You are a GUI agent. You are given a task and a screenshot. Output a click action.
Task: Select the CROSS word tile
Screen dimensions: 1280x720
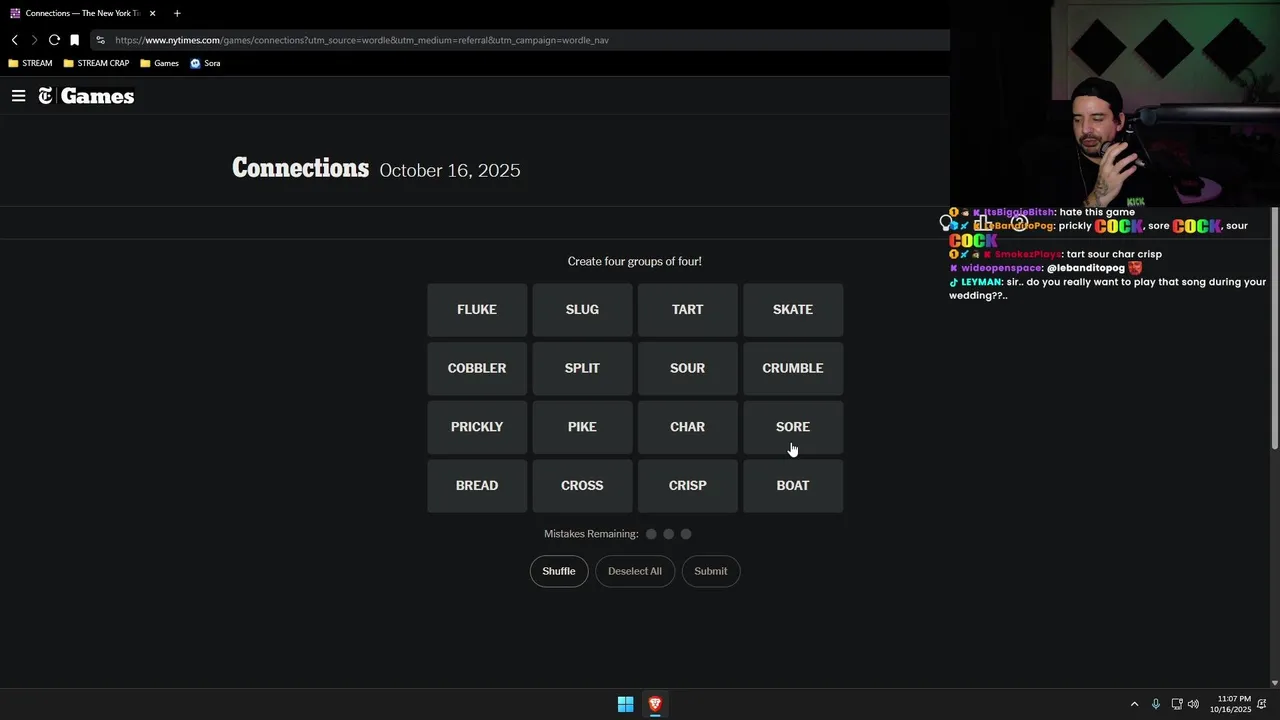click(582, 486)
